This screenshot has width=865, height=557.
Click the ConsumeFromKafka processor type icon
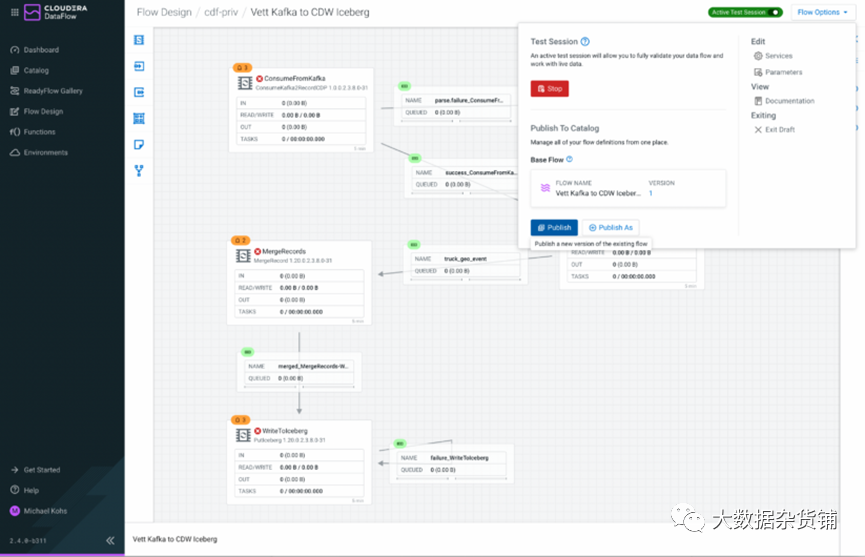point(245,83)
